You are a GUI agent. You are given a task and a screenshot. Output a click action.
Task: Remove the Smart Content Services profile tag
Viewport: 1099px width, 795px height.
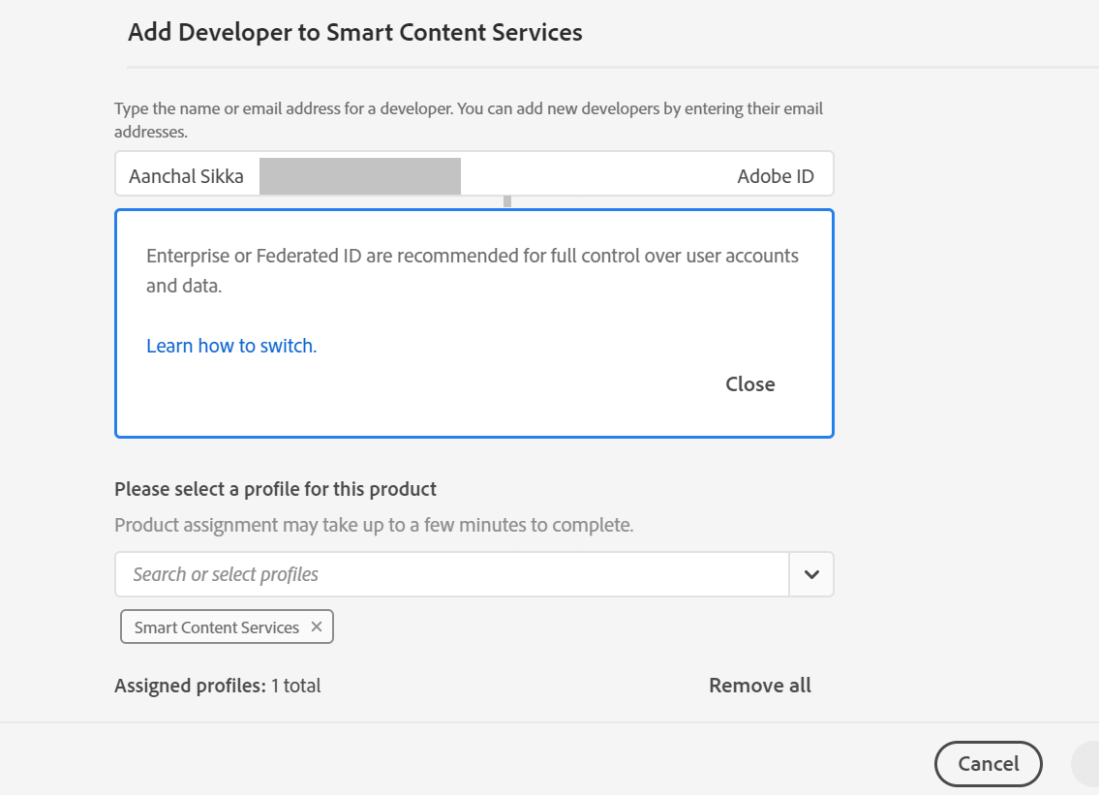point(316,627)
